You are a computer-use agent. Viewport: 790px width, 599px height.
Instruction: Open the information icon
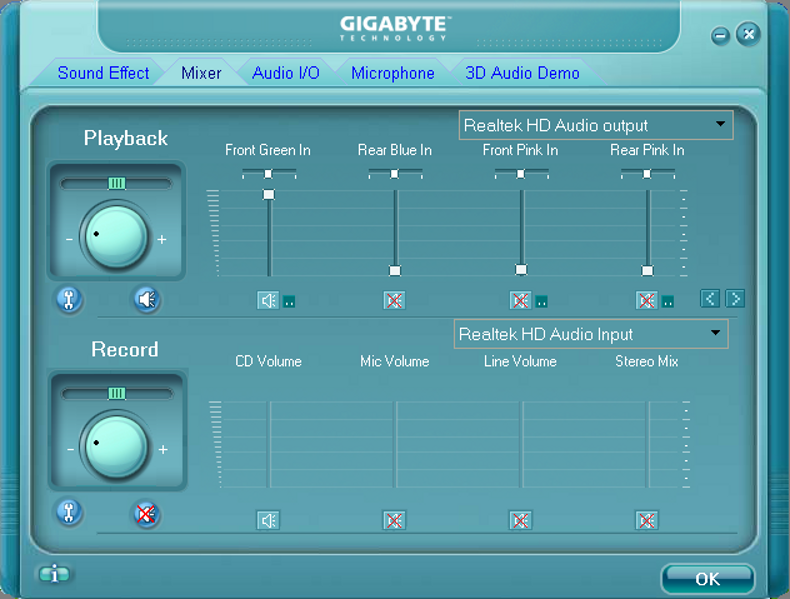coord(54,573)
